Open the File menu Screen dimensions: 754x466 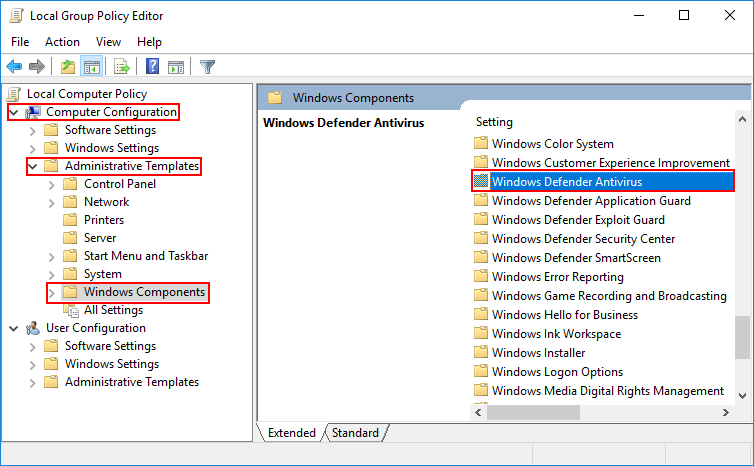20,42
